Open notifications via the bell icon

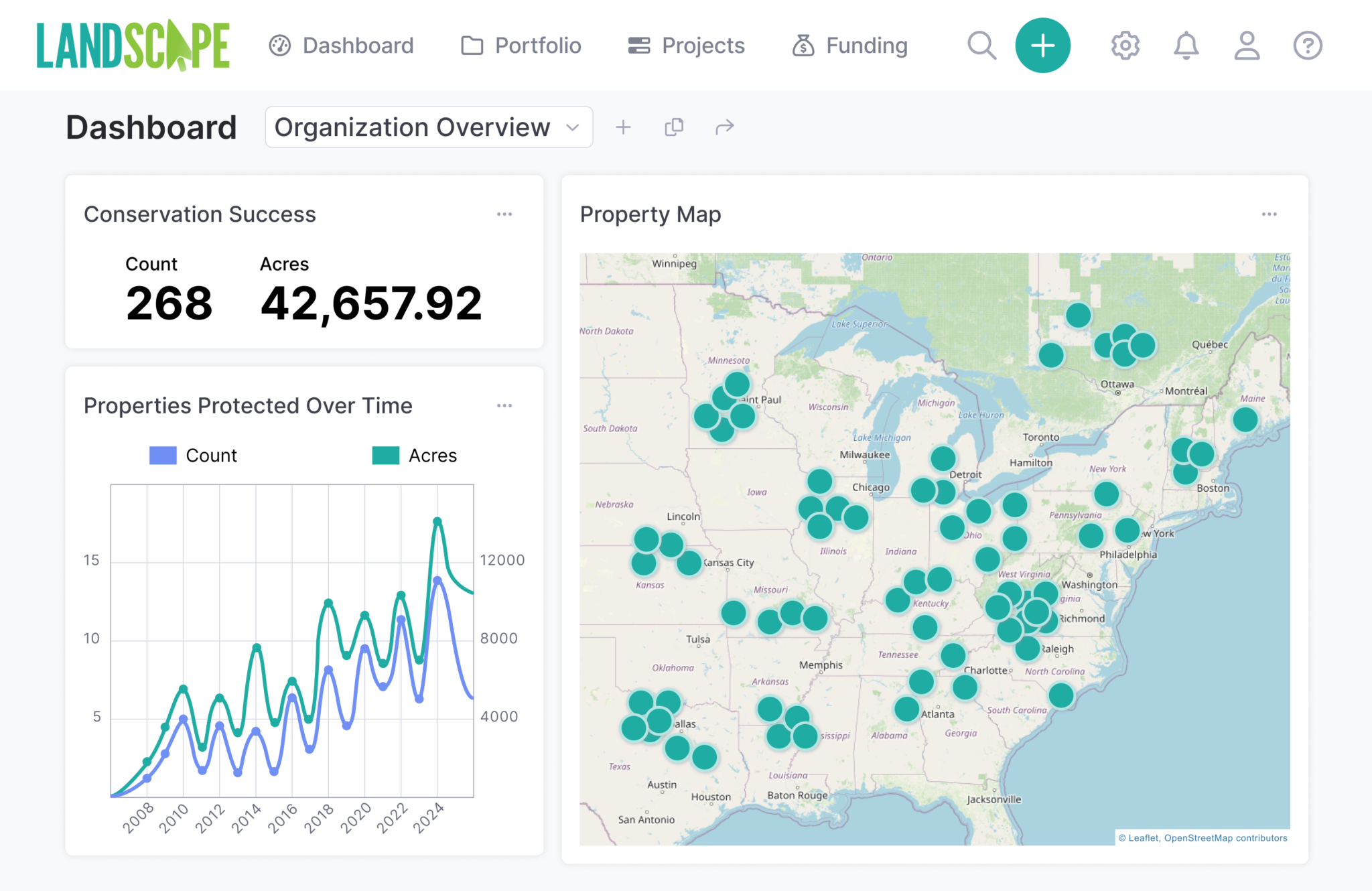point(1185,45)
